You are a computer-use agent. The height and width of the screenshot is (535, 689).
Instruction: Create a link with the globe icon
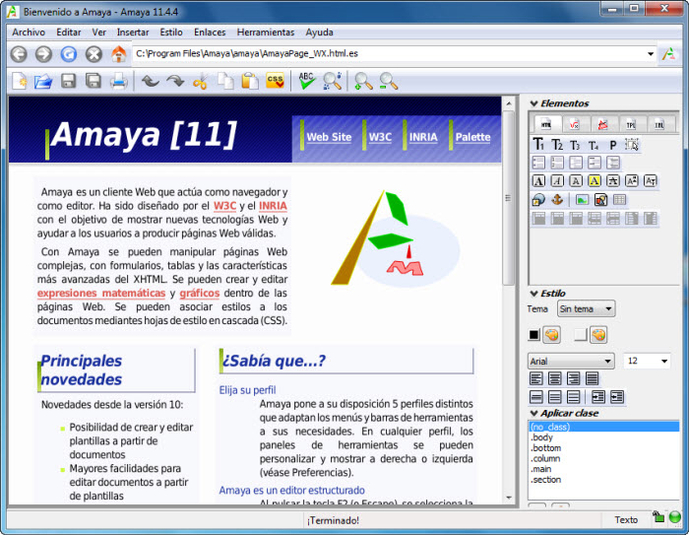pos(538,200)
